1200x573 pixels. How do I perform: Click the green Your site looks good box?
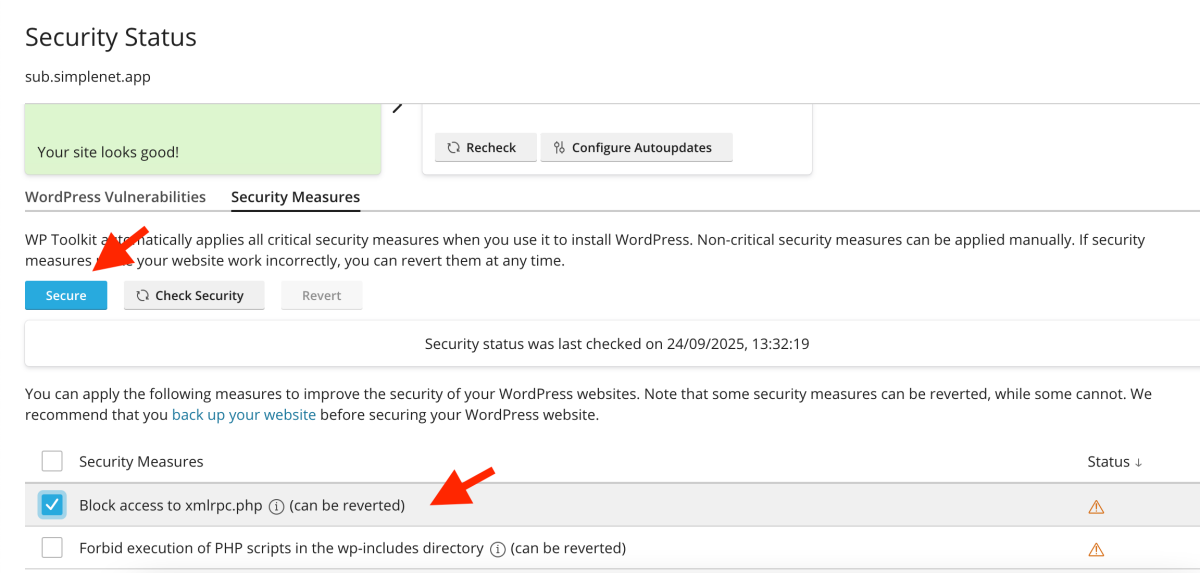click(203, 140)
